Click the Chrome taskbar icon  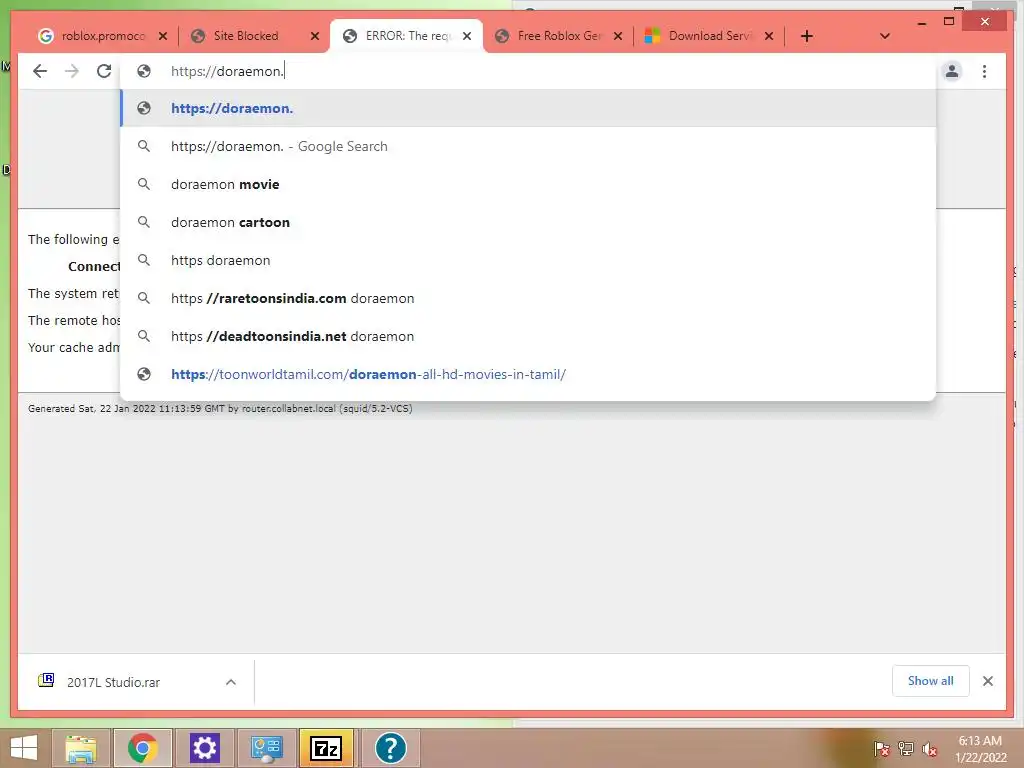pos(142,748)
